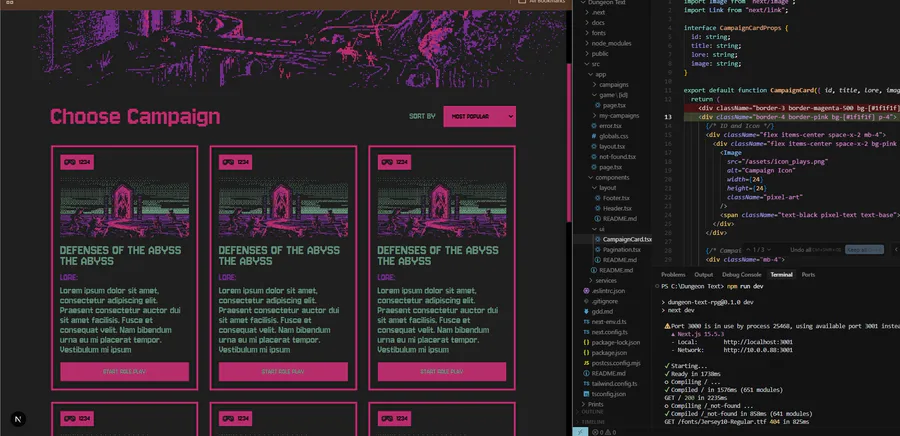Open package-lock.json file

(615, 342)
